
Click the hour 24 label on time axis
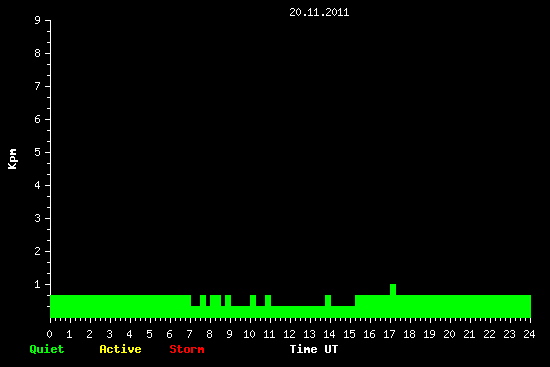pos(529,334)
